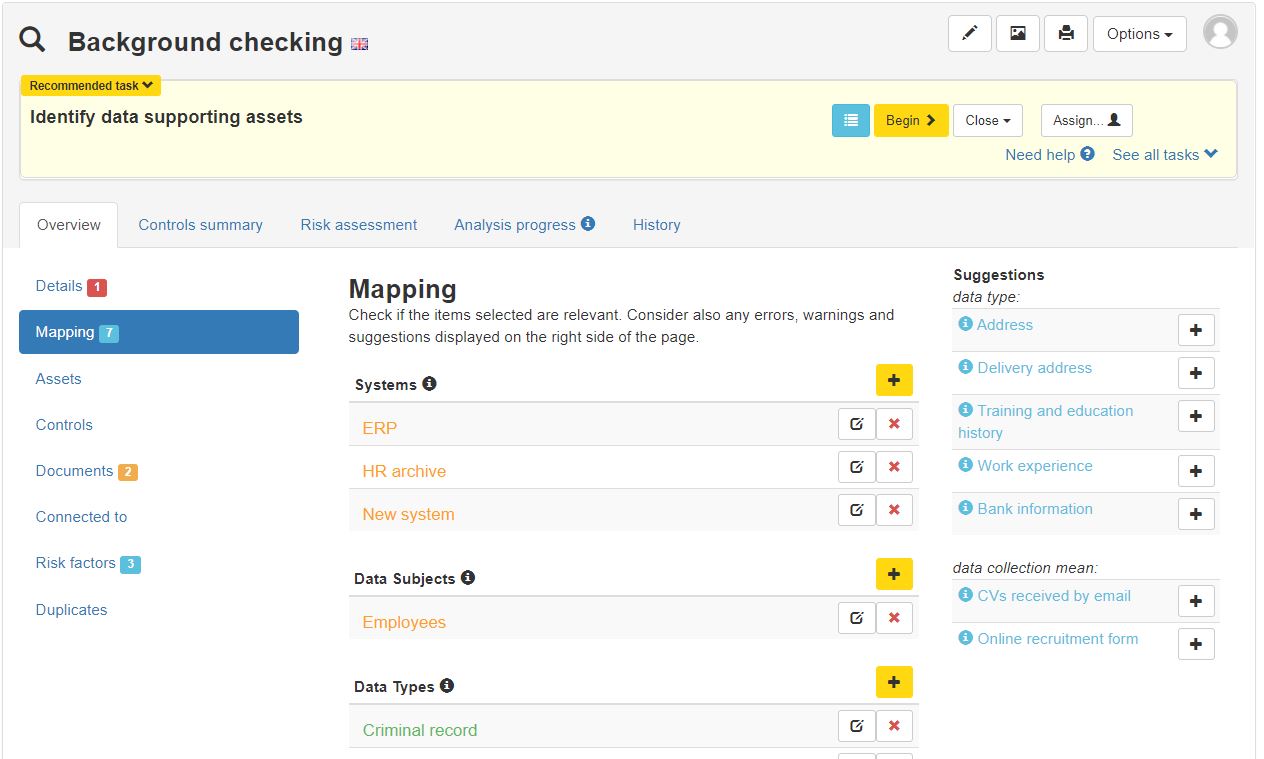Click the info icon beside Data Subjects

click(467, 578)
